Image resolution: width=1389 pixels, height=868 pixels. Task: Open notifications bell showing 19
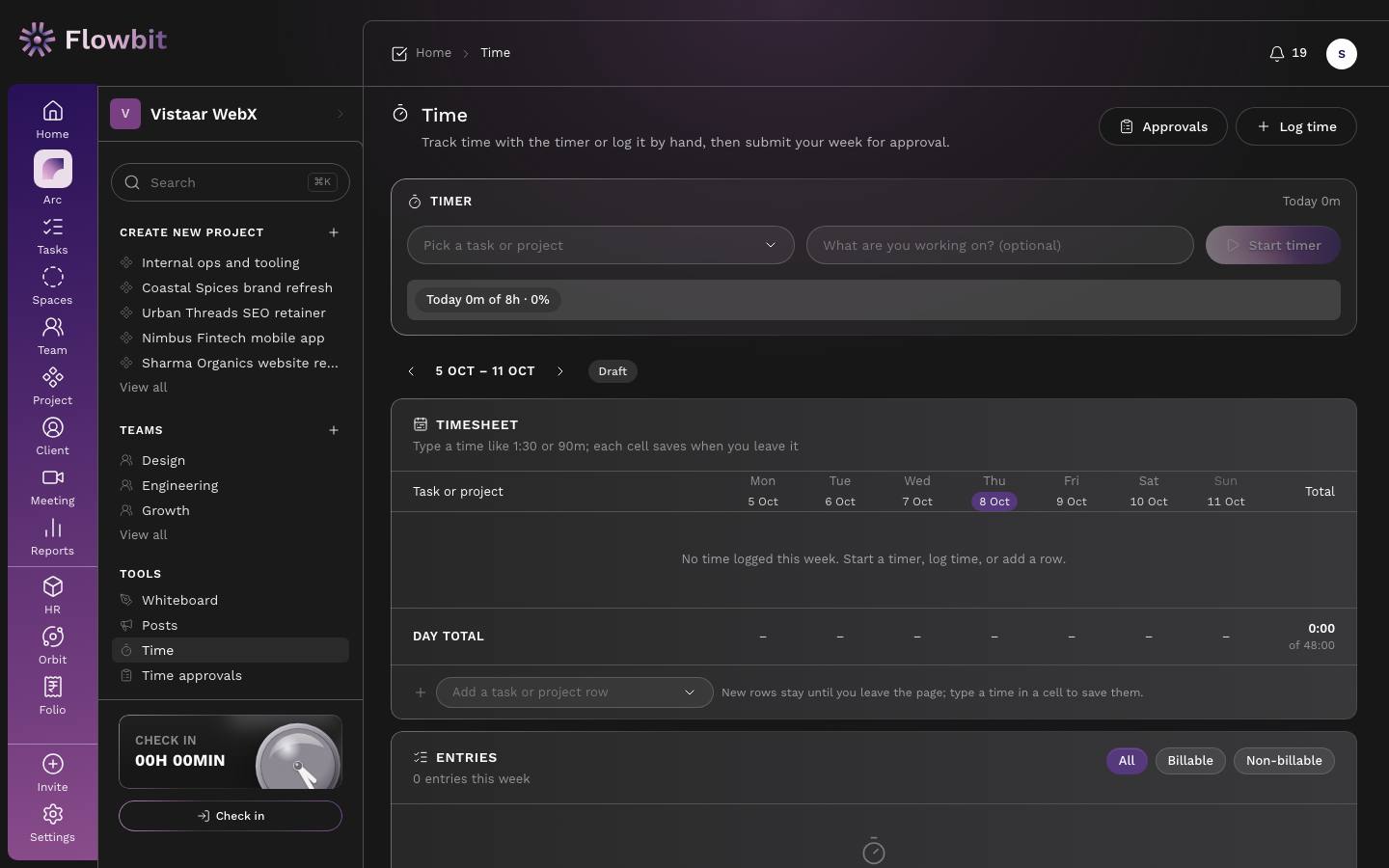1288,53
